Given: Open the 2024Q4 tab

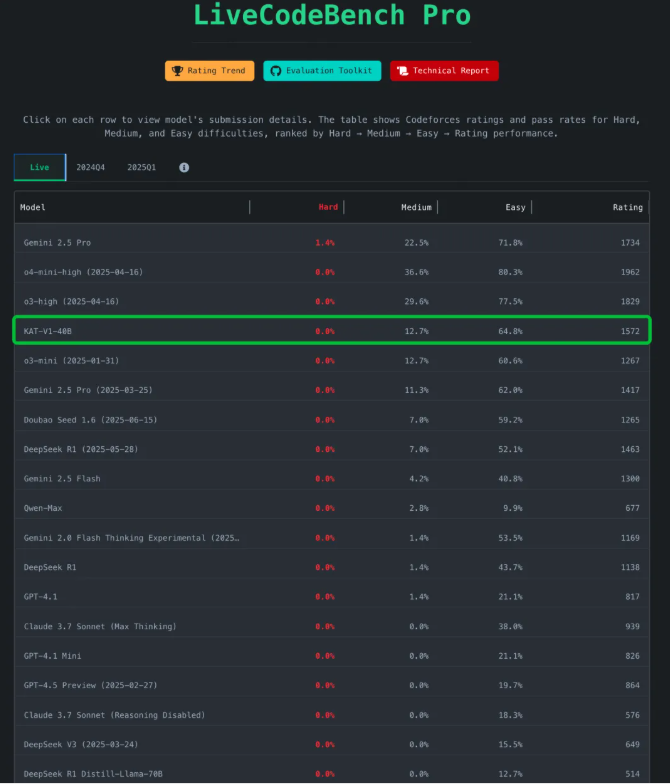Looking at the screenshot, I should click(x=90, y=167).
